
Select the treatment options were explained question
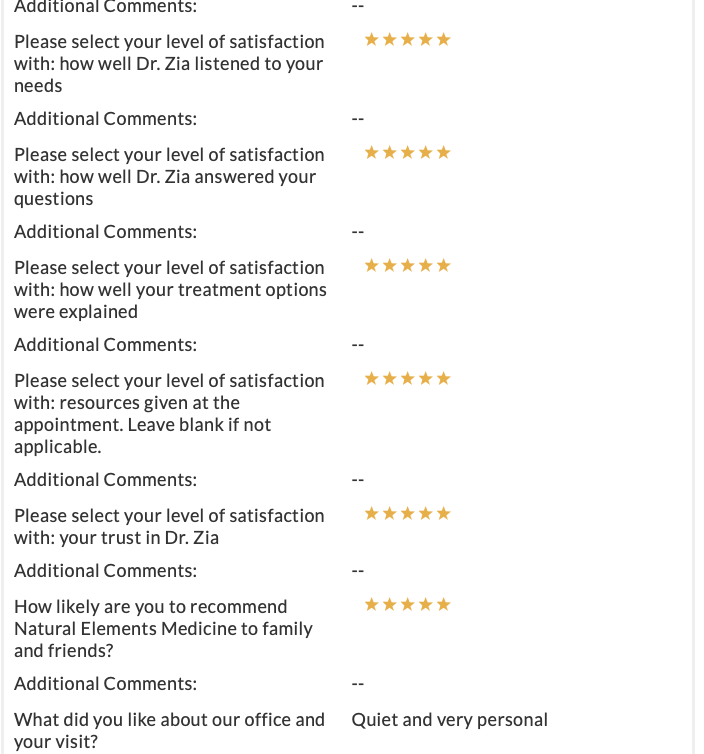coord(170,289)
